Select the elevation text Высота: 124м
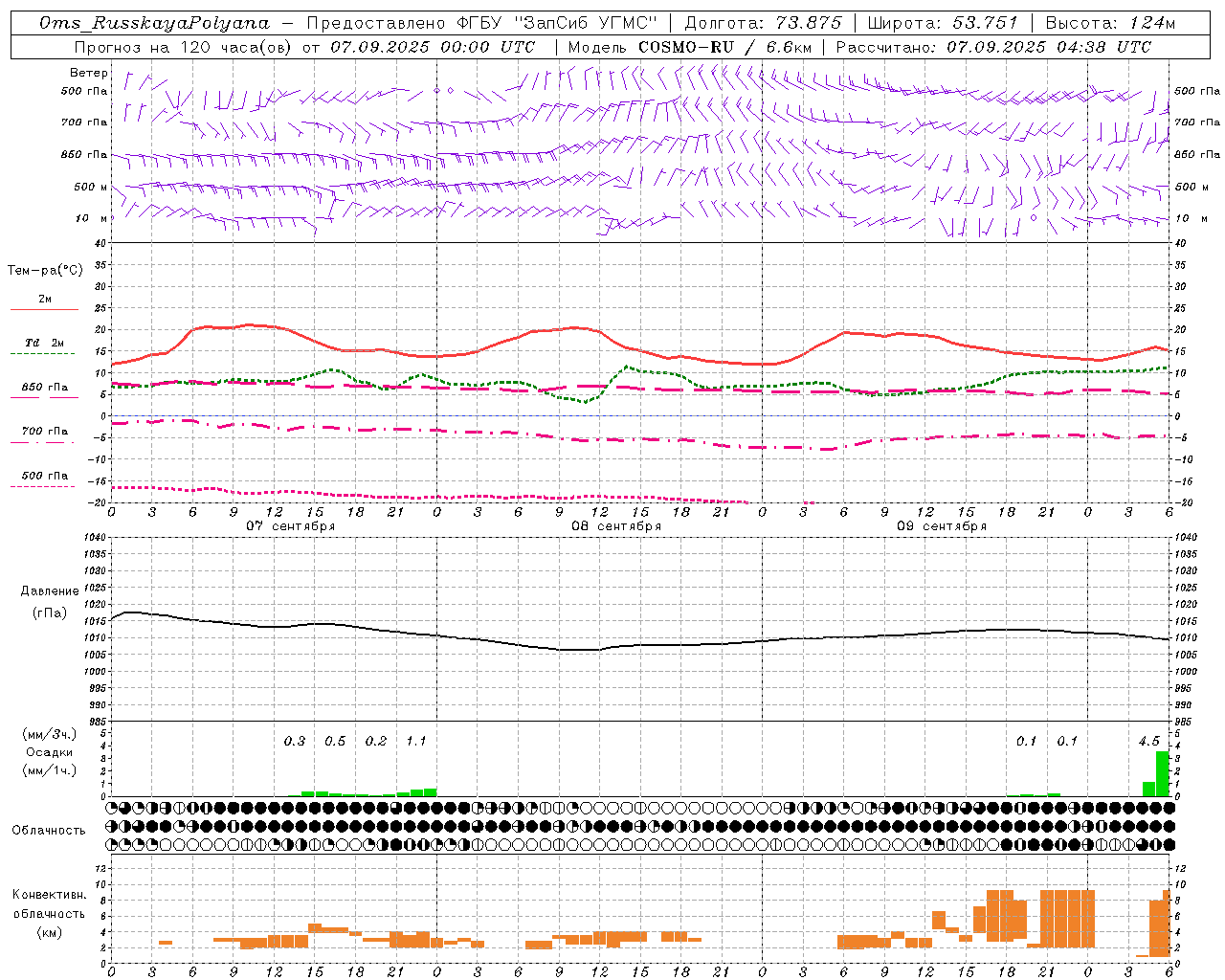The image size is (1225, 980). pyautogui.click(x=1110, y=23)
